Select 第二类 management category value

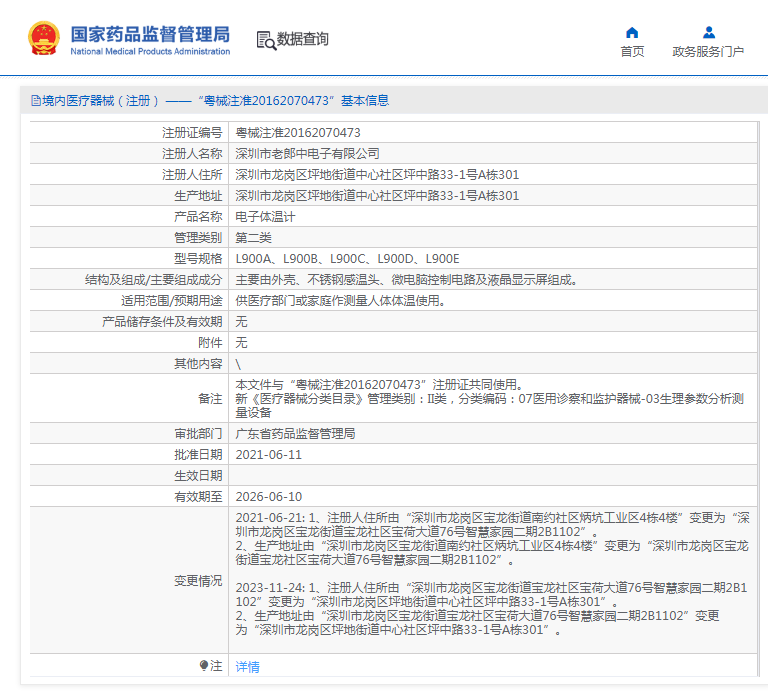[253, 238]
